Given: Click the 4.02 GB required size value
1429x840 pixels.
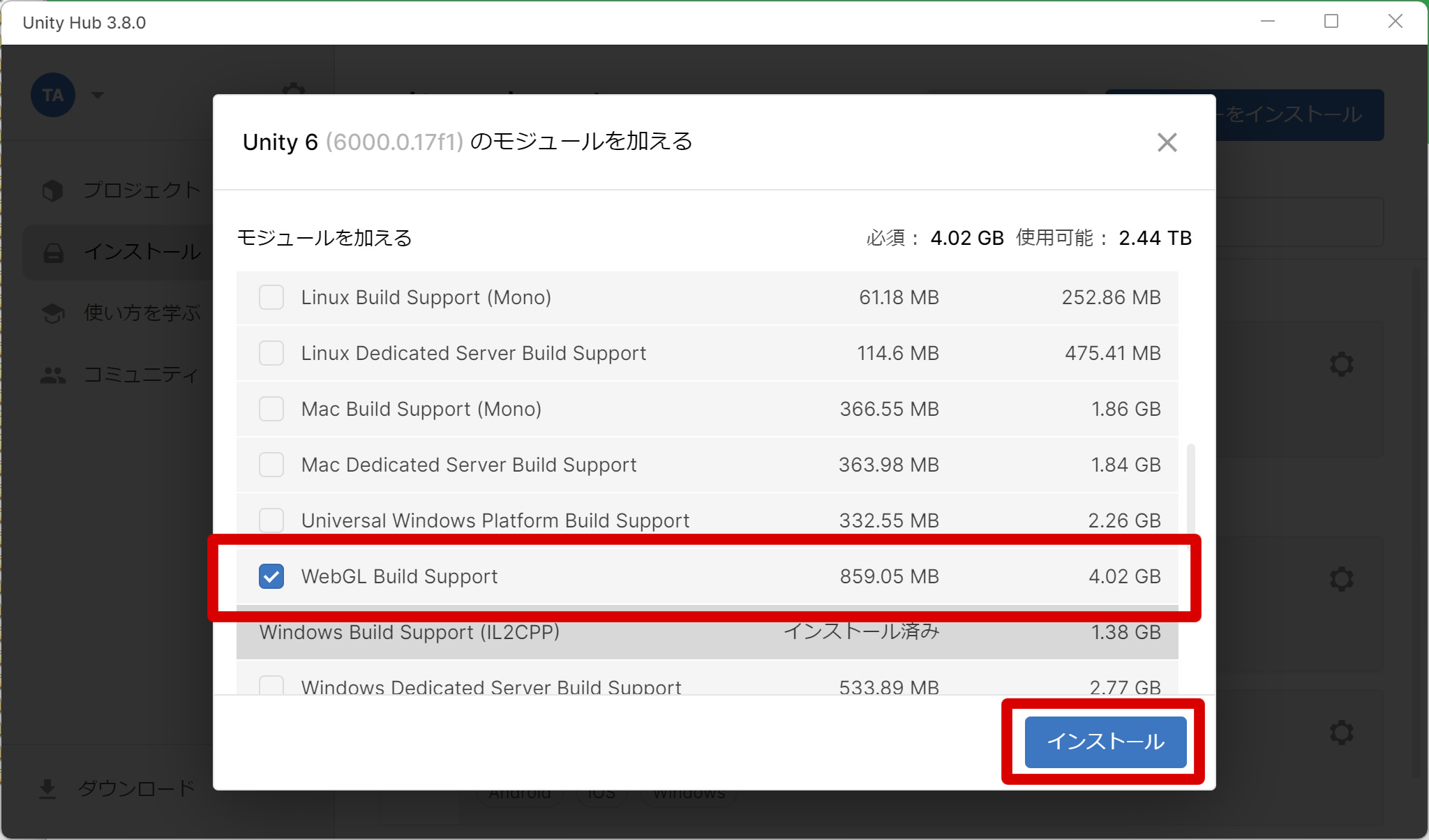Looking at the screenshot, I should click(967, 238).
